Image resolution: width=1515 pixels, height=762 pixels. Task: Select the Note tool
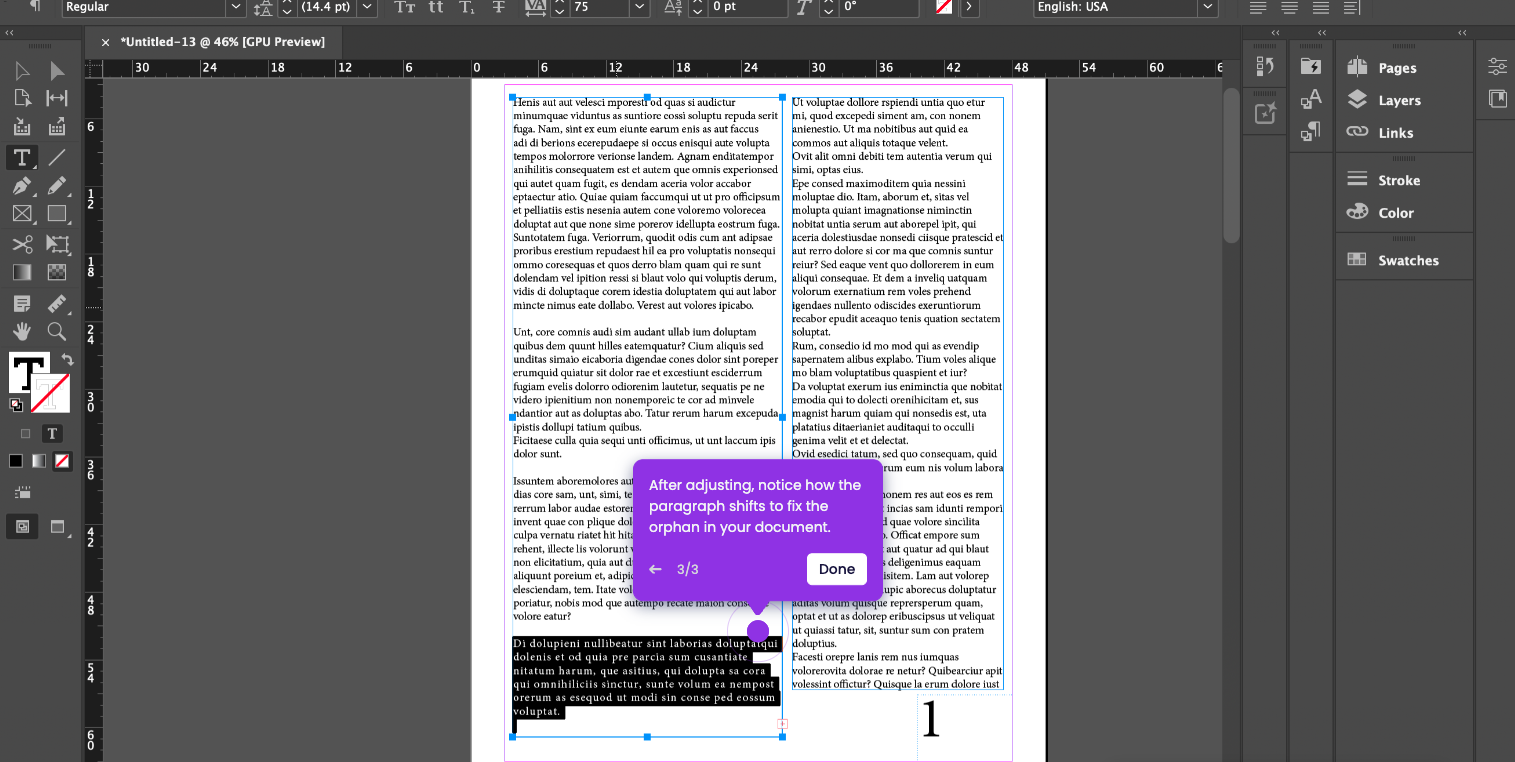[22, 303]
